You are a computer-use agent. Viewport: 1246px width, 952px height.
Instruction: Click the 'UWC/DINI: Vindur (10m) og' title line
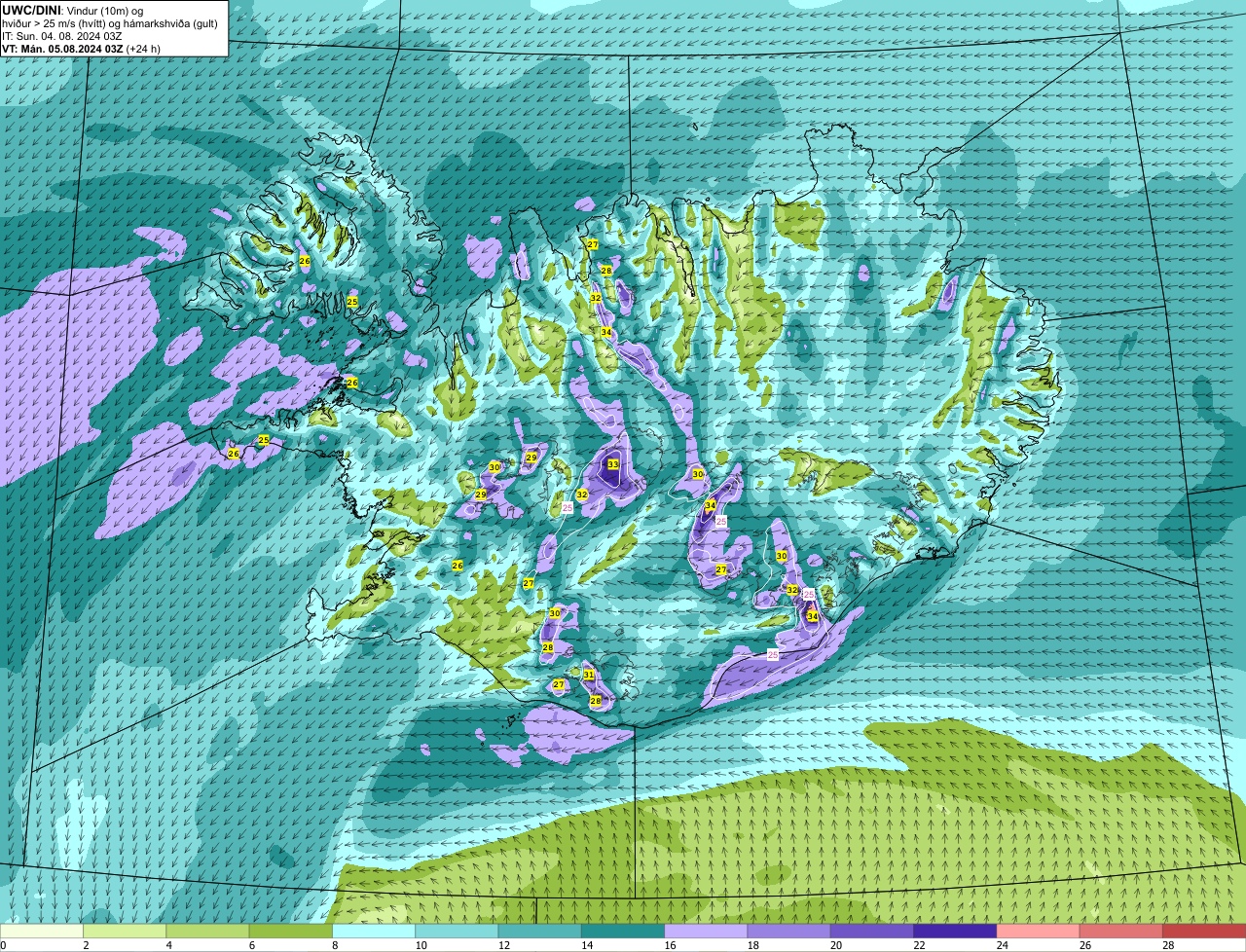[x=73, y=10]
